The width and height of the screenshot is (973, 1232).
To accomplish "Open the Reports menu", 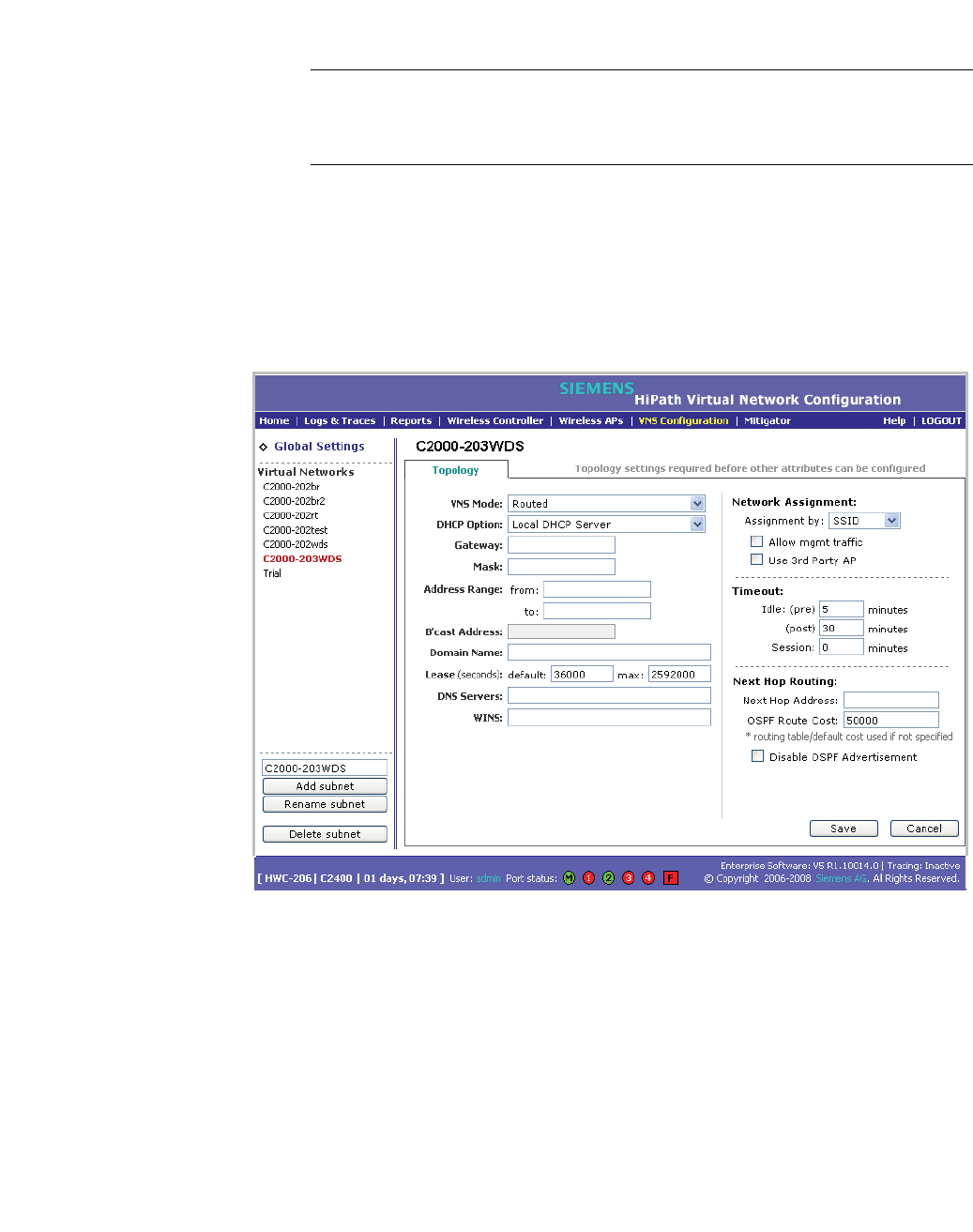I will pos(411,421).
